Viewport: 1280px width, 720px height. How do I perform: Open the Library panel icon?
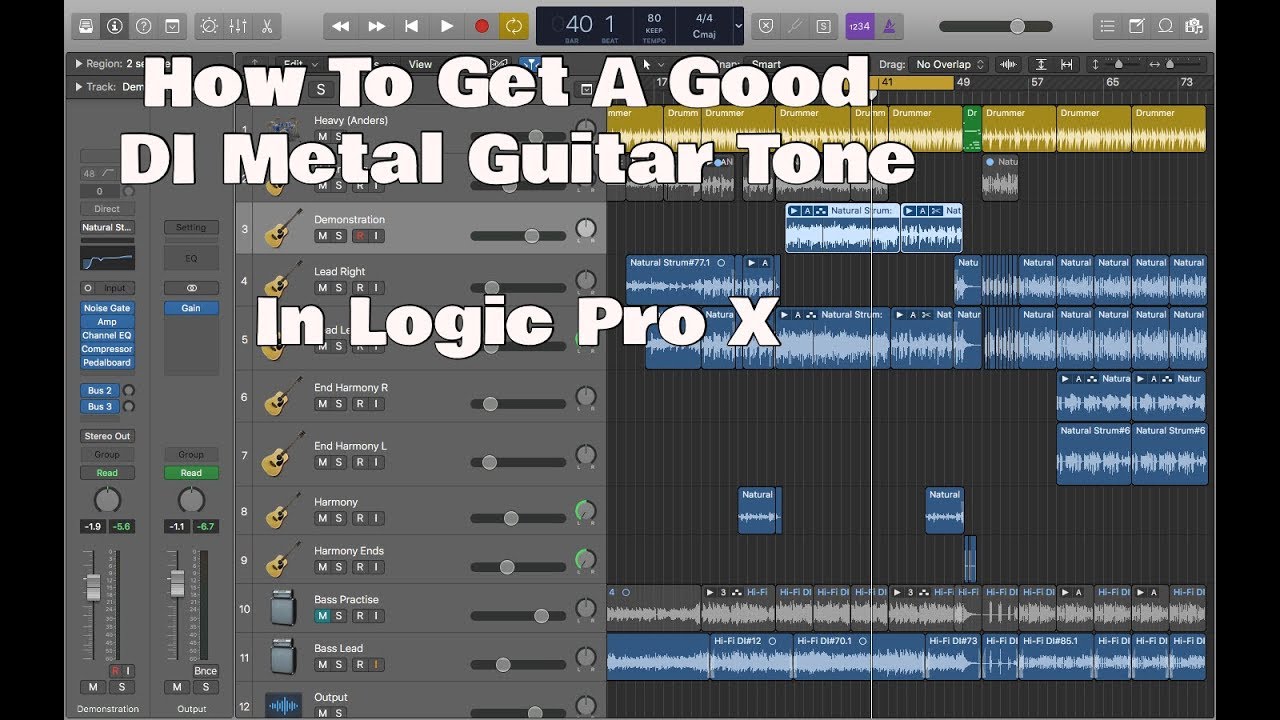(x=87, y=26)
